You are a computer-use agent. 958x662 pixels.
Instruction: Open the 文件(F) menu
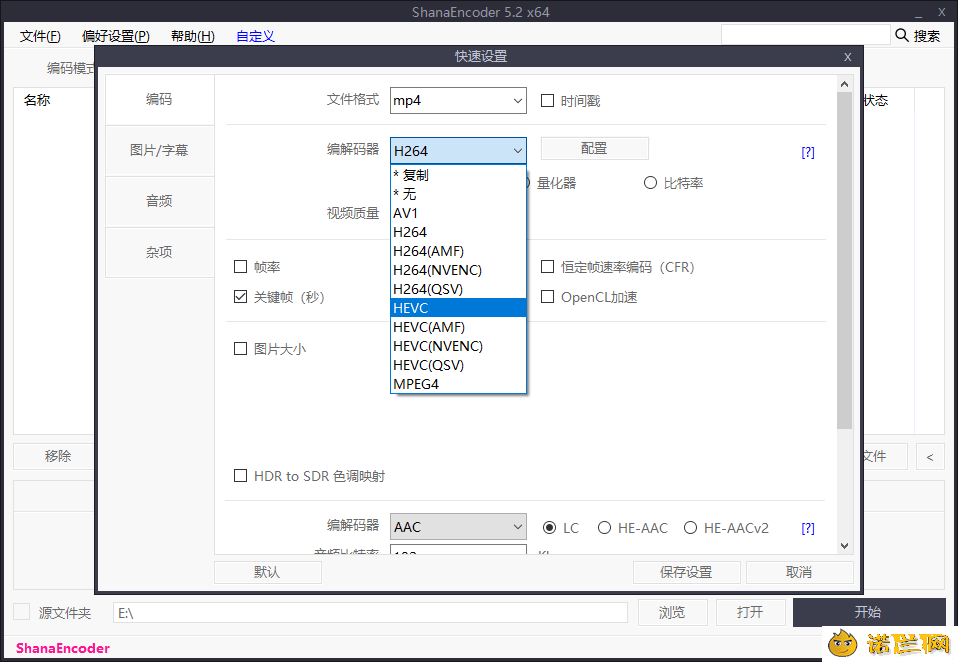[40, 36]
